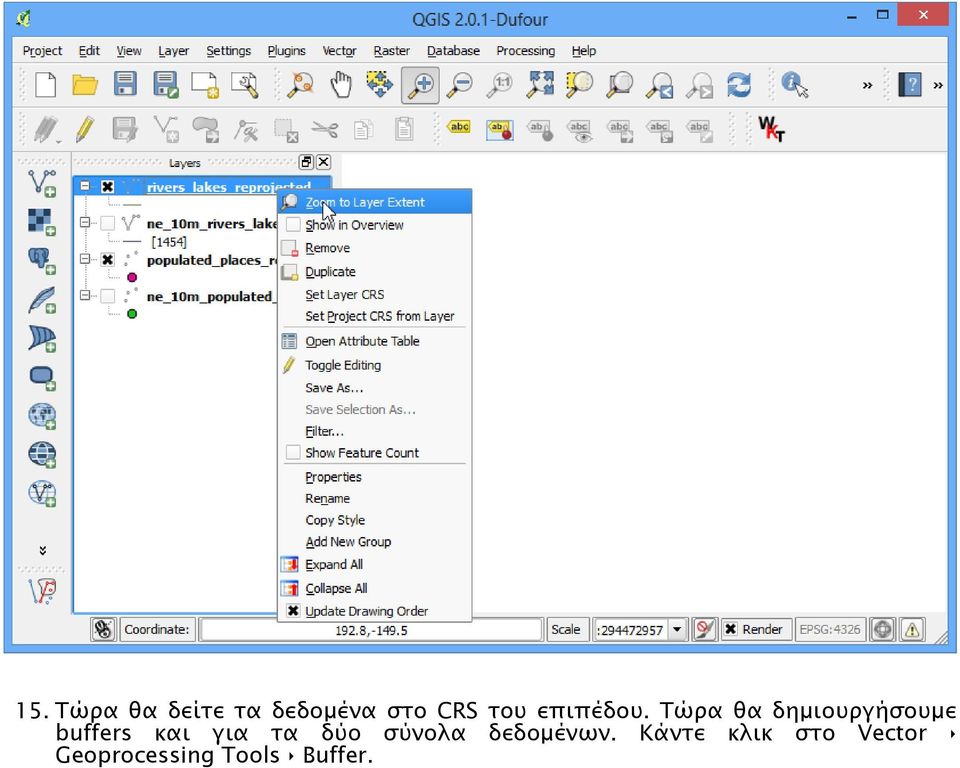Add a raster layer from the side toolbar
960x768 pixels.
[x=42, y=222]
